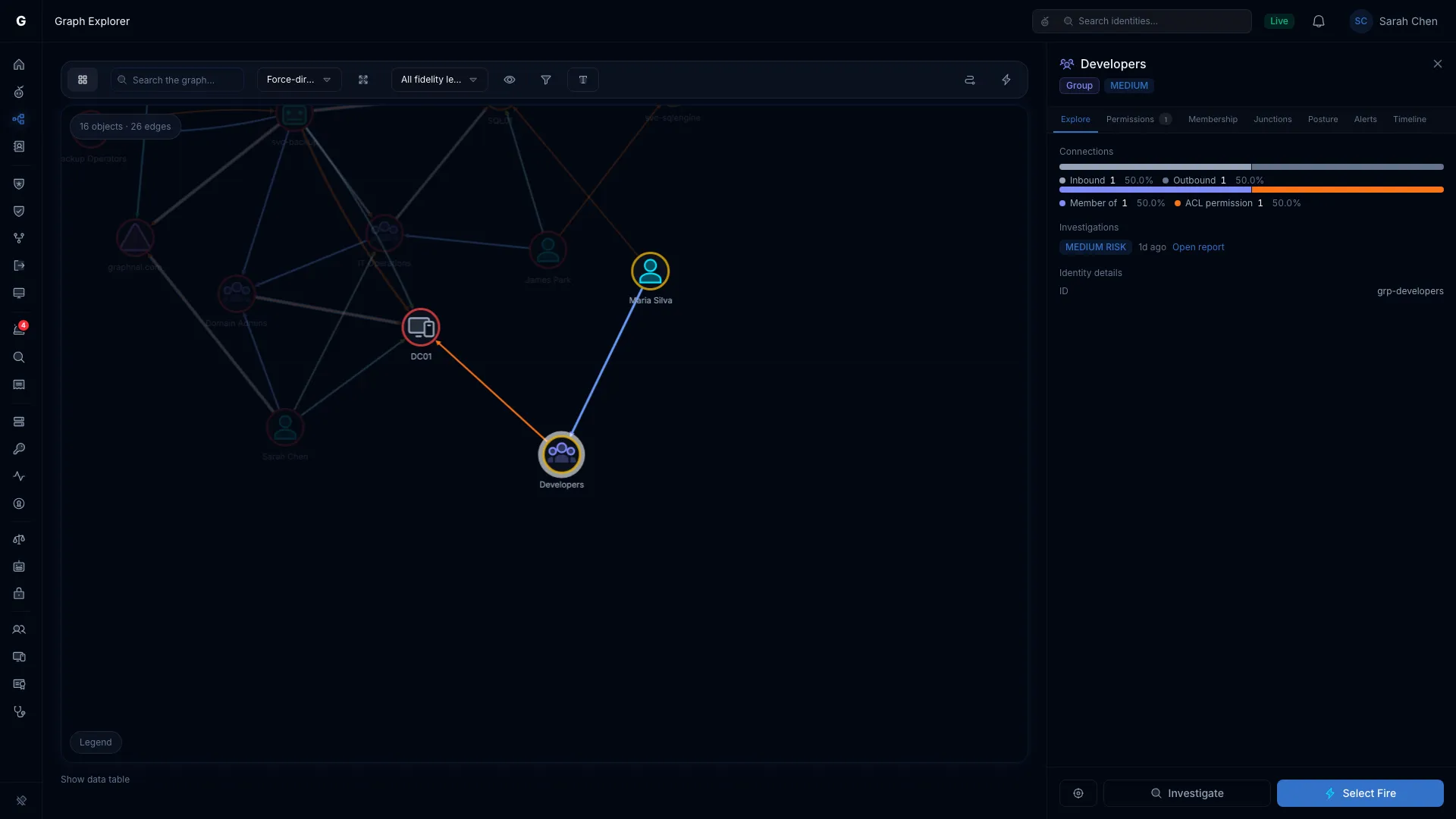This screenshot has height=819, width=1456.
Task: Open the Sarah Chen profile menu
Action: coord(1394,21)
